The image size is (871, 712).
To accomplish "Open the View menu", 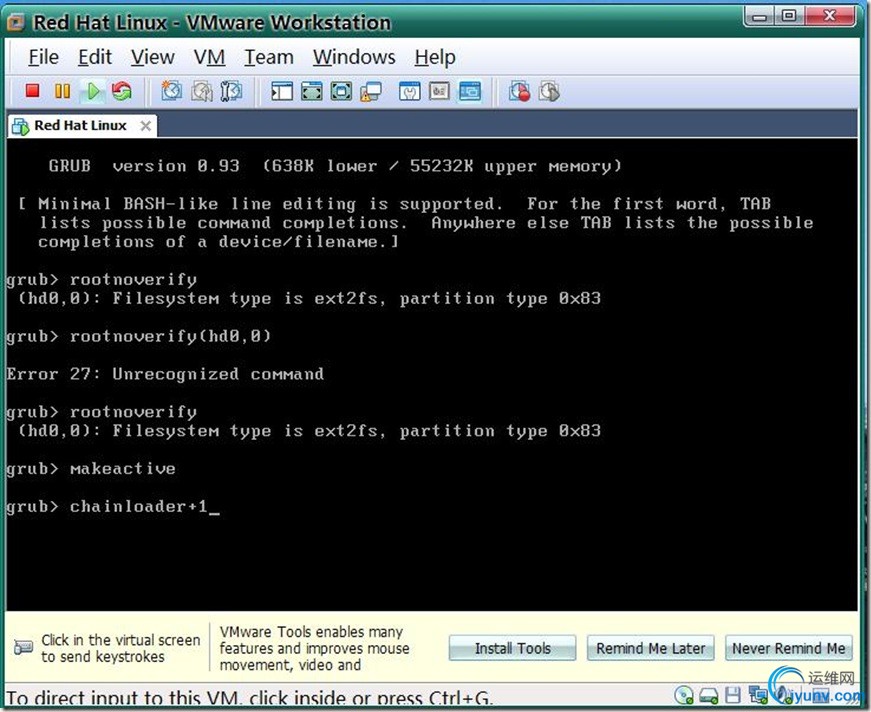I will (x=152, y=57).
